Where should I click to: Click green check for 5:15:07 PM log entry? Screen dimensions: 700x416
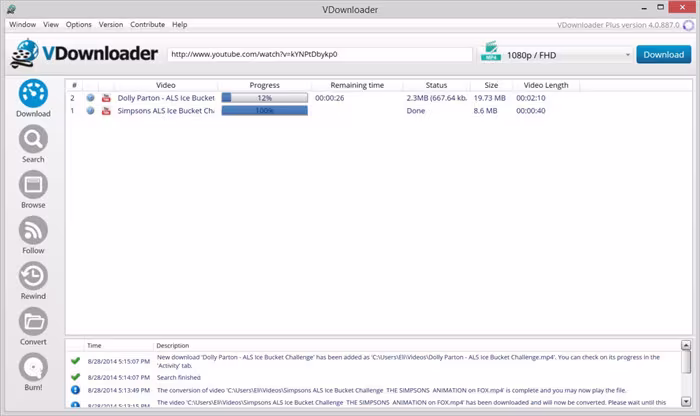pos(75,361)
